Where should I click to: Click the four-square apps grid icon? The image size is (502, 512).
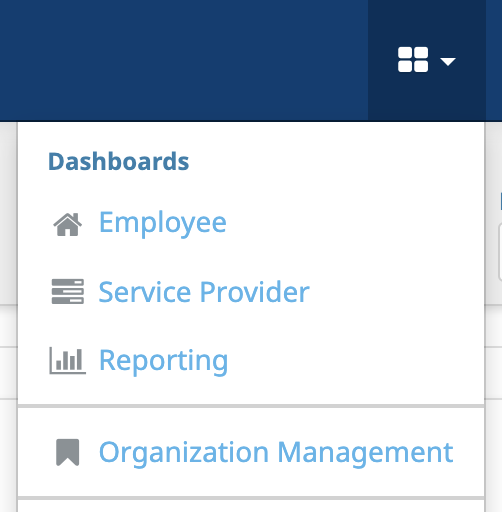pyautogui.click(x=413, y=60)
